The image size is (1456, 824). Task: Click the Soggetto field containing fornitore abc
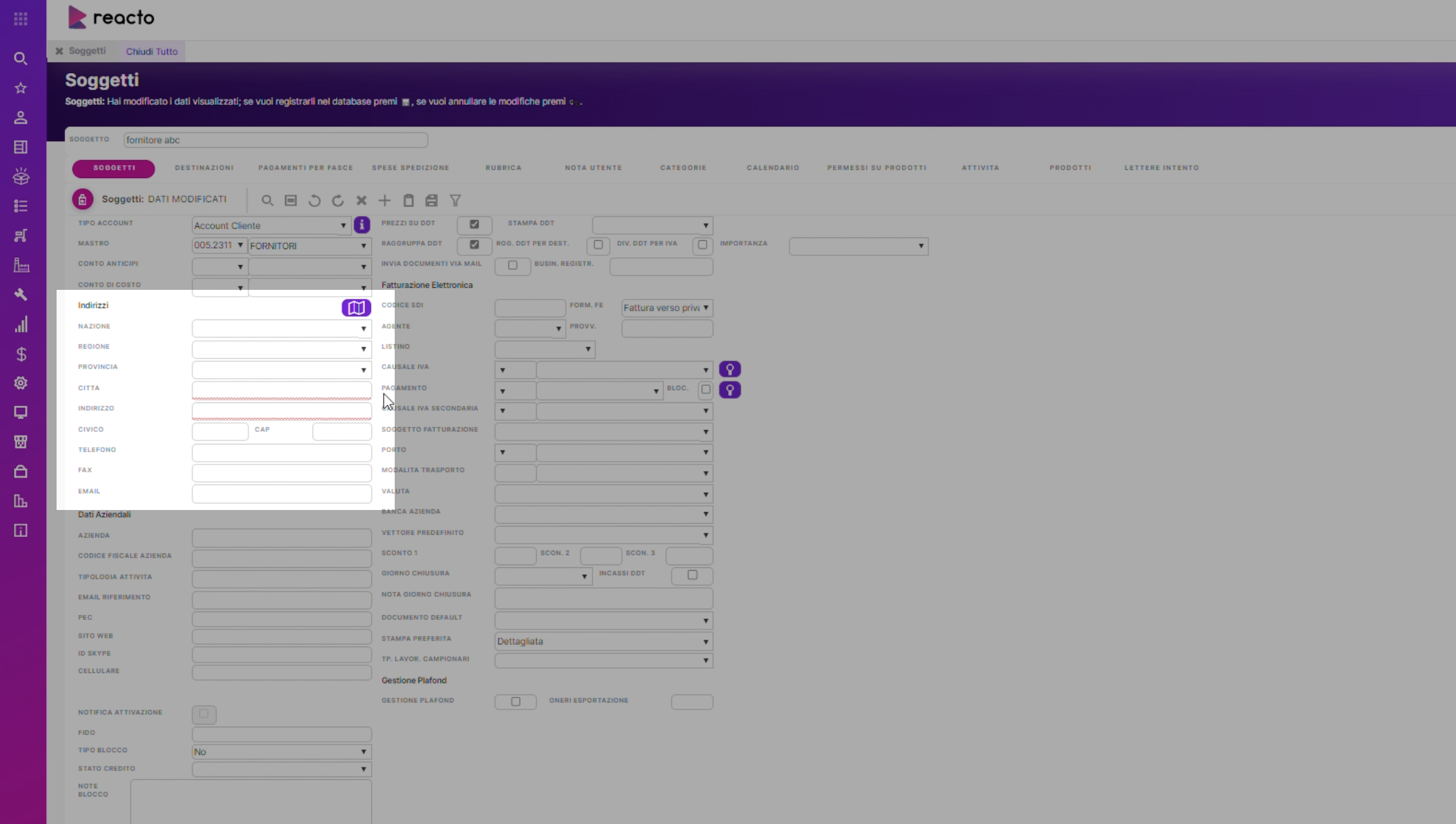[275, 140]
